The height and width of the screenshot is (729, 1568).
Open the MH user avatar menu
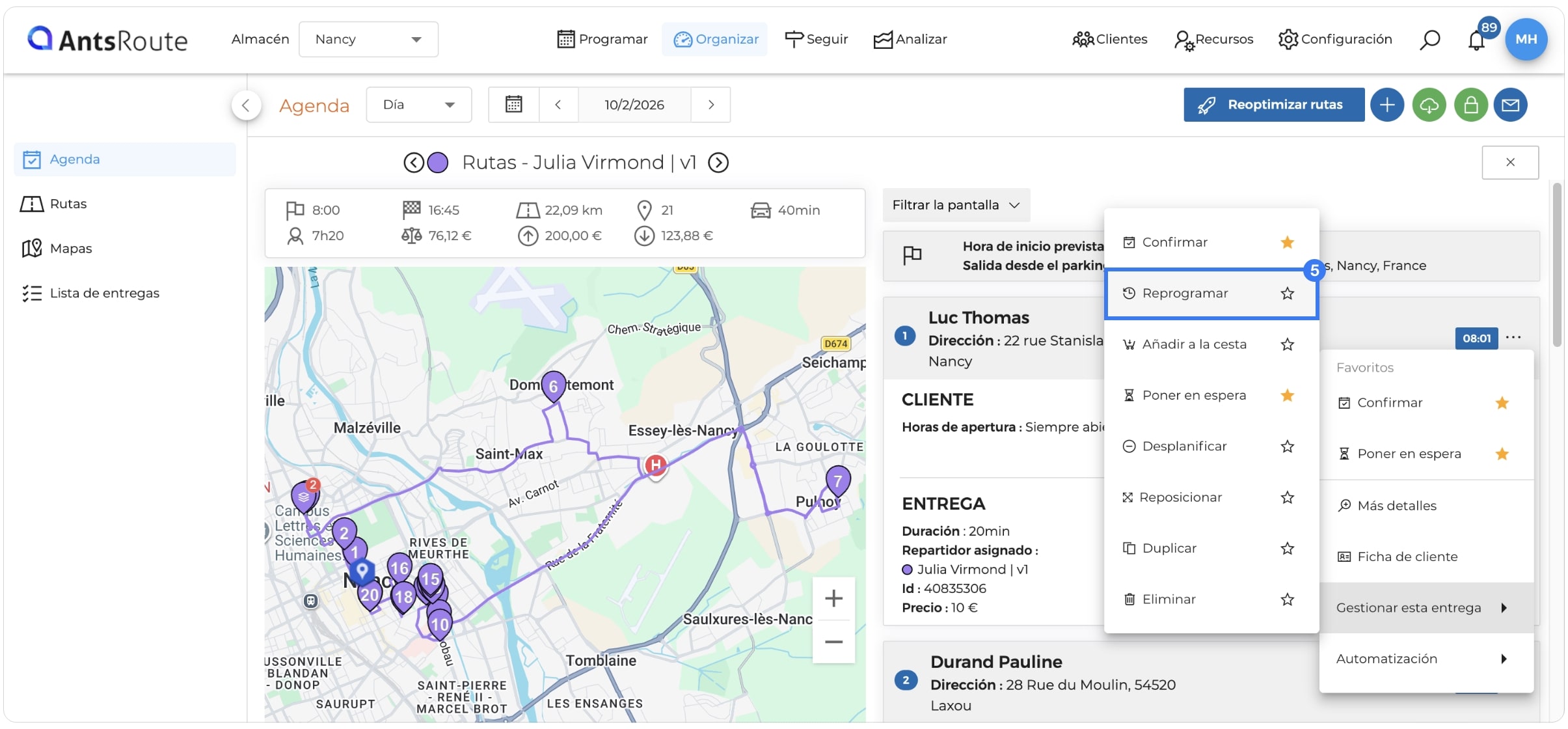1526,39
